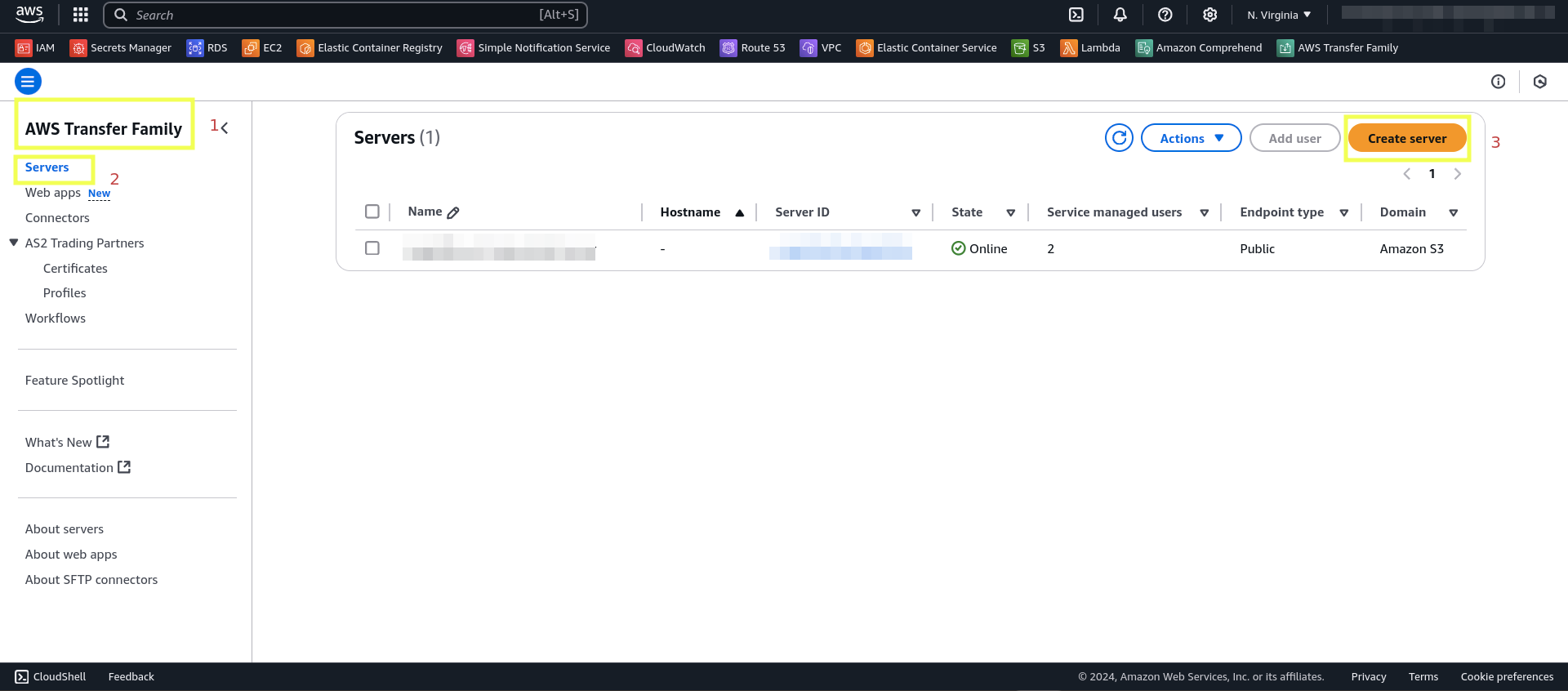Select all servers header checkbox

pyautogui.click(x=372, y=212)
